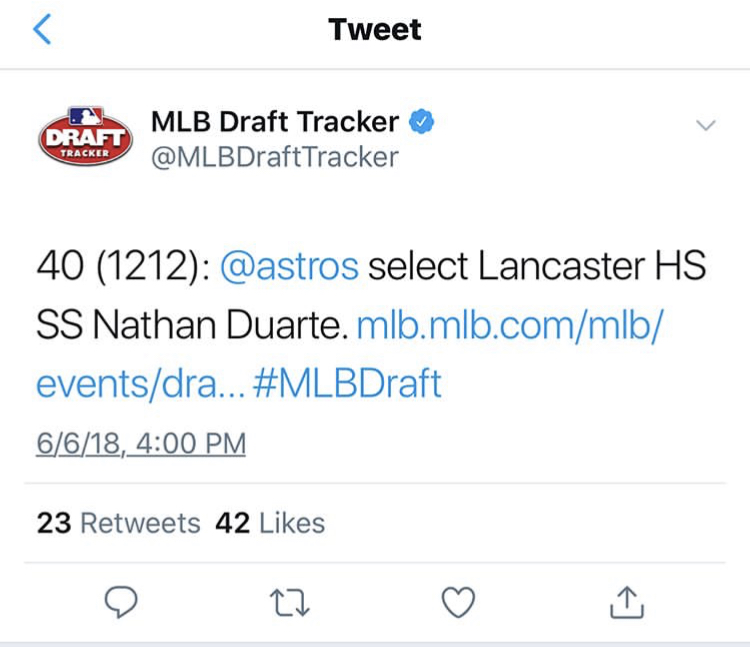Select the Nathan Duarte name in tweet
The height and width of the screenshot is (647, 750).
(221, 325)
